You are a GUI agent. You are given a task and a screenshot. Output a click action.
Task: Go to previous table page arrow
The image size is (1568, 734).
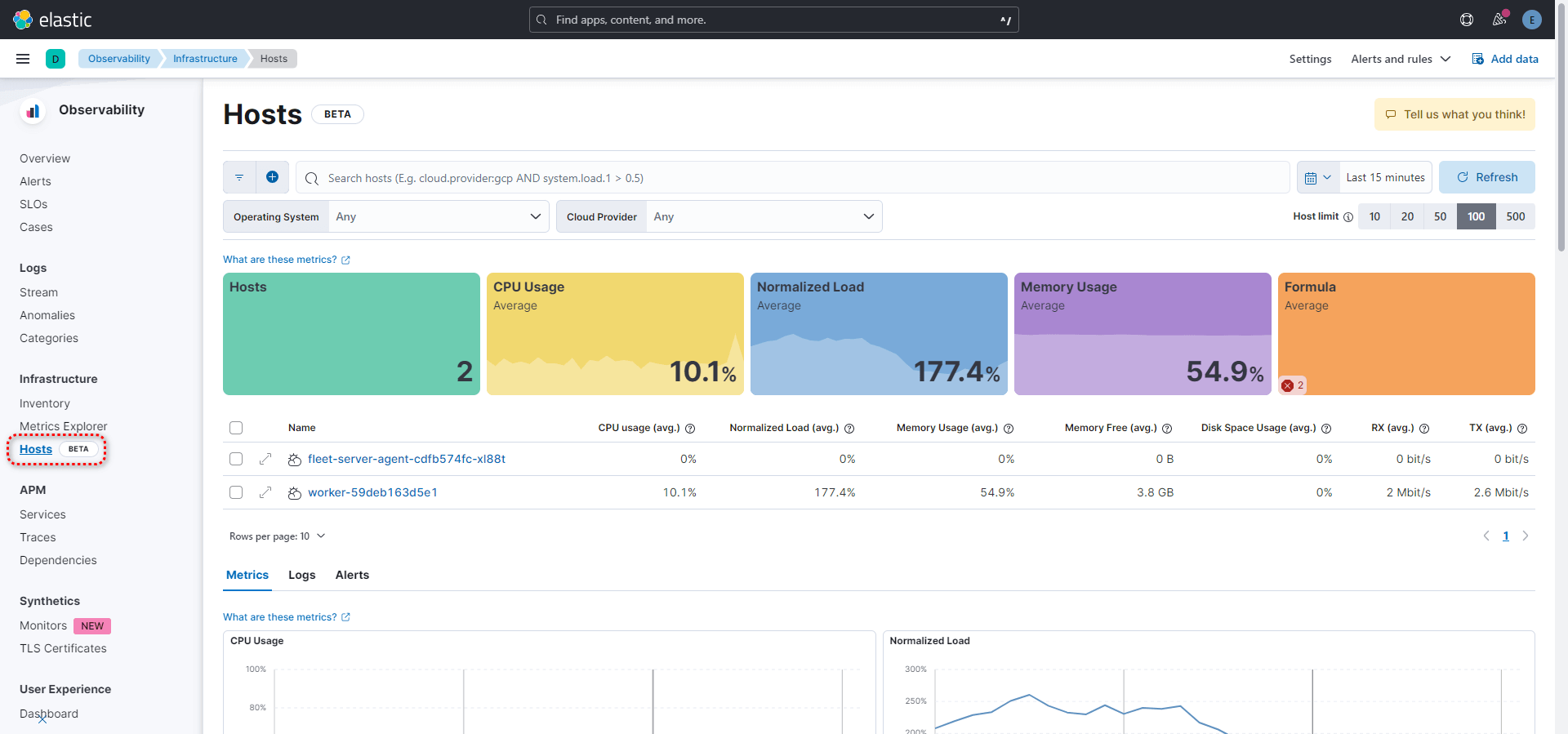1486,536
